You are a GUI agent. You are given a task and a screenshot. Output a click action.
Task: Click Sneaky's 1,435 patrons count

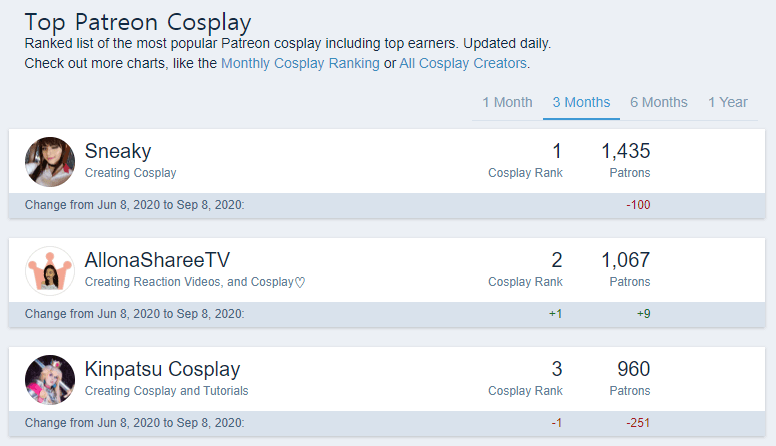pyautogui.click(x=626, y=151)
